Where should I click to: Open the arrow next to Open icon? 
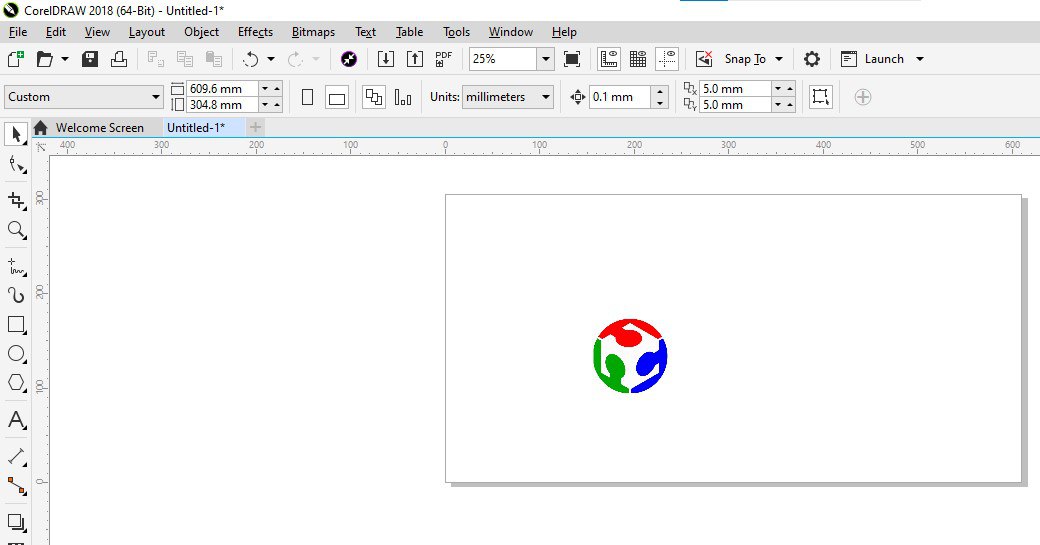click(65, 59)
